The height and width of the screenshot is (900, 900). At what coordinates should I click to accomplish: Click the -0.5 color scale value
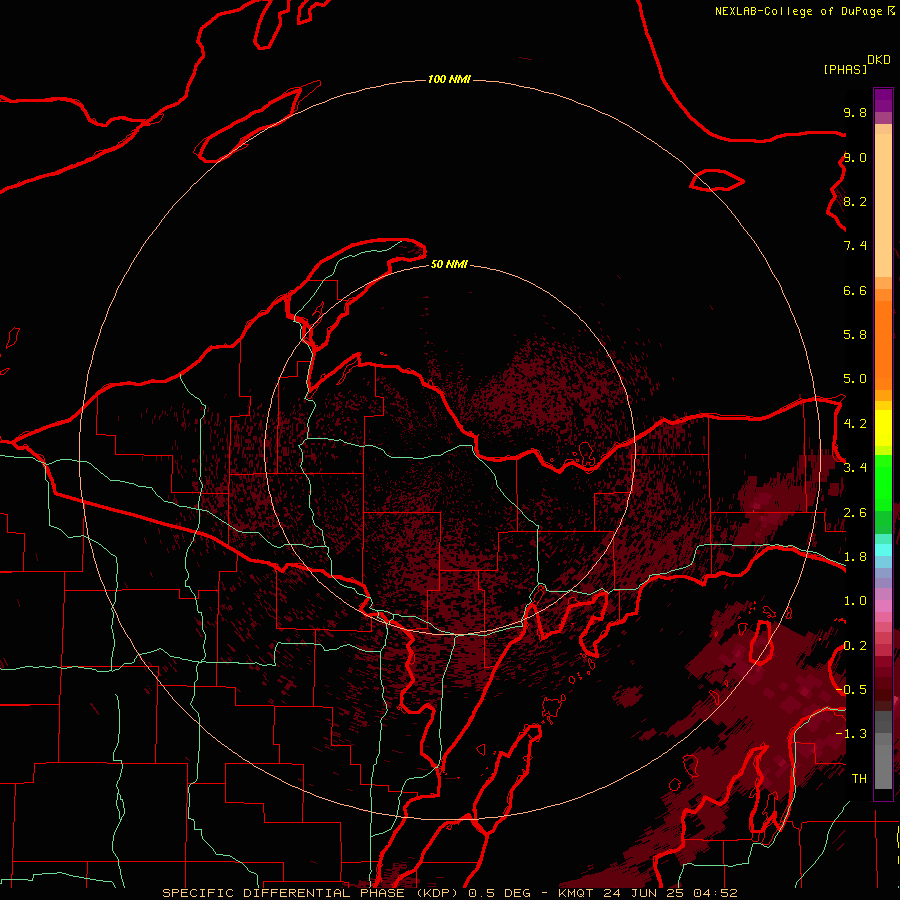tap(851, 690)
